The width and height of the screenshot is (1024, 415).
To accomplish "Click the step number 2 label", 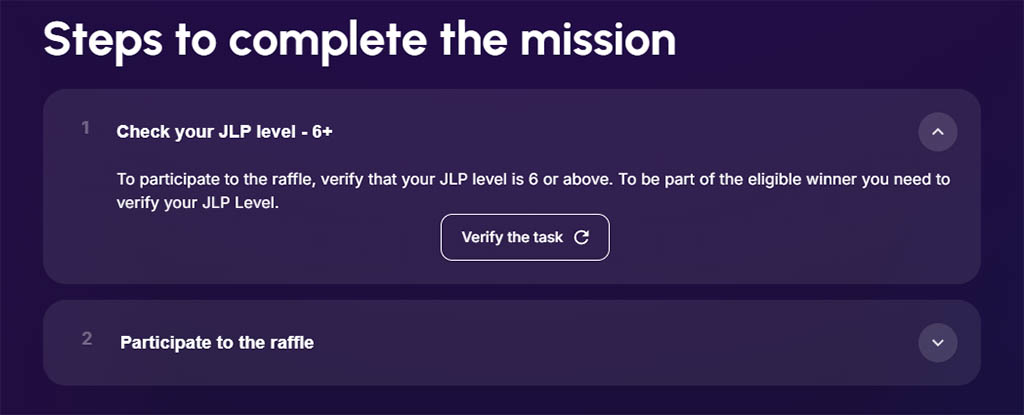I will [x=87, y=339].
